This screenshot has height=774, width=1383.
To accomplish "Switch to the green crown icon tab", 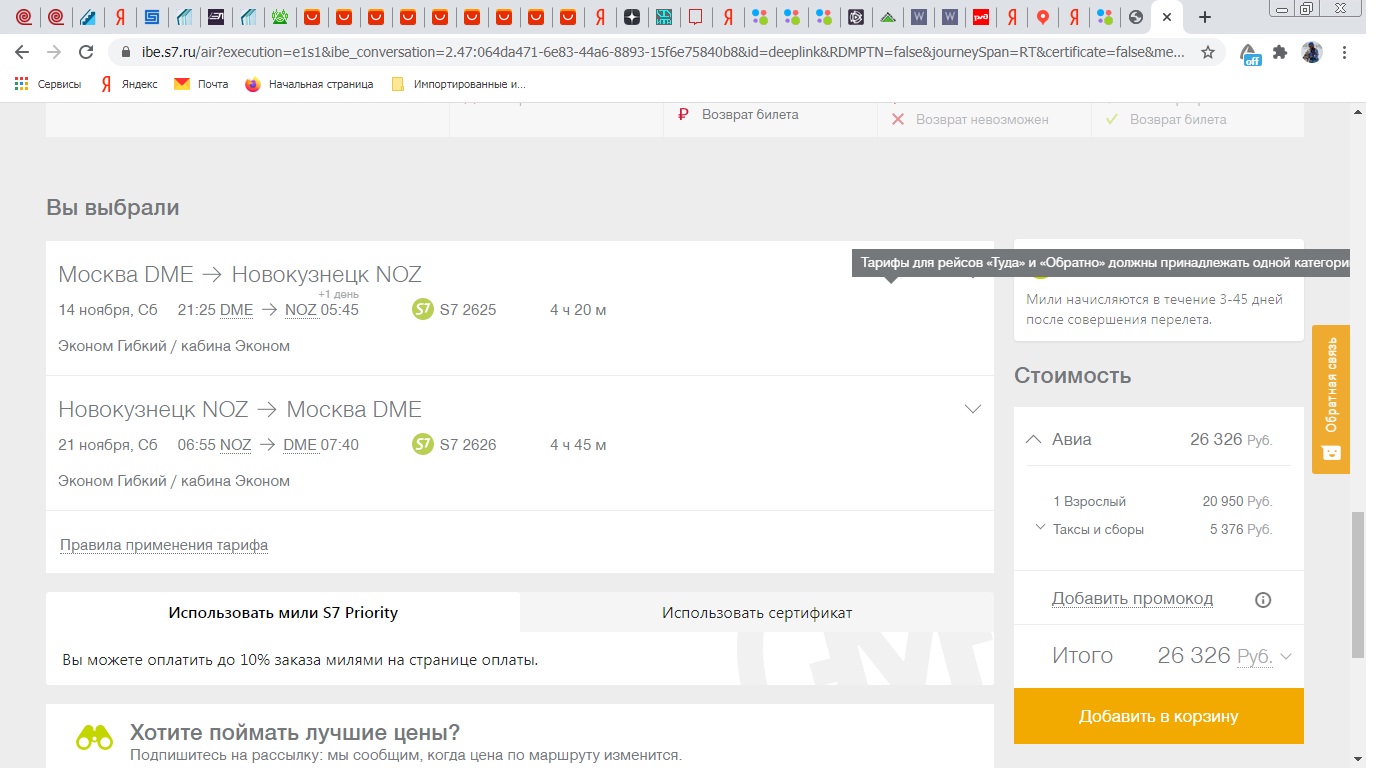I will click(x=281, y=17).
